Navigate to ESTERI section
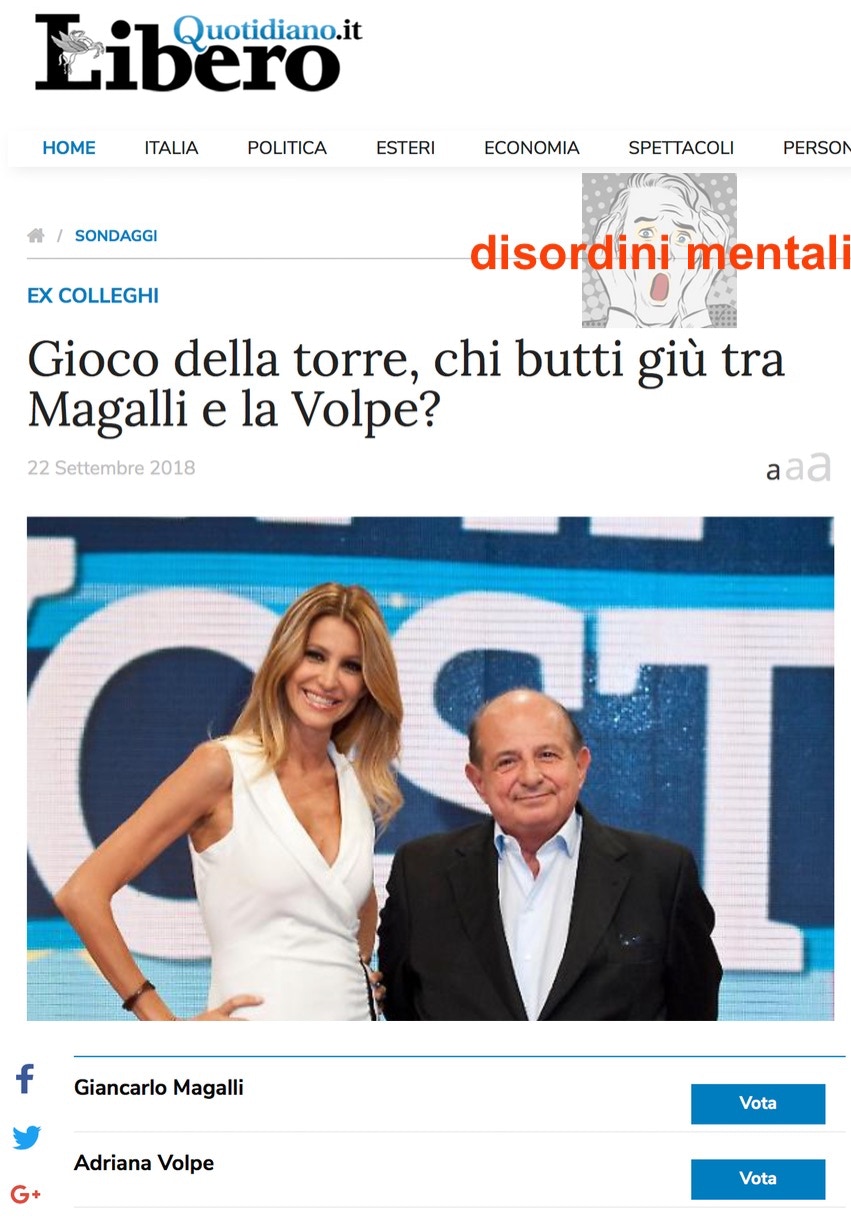This screenshot has width=851, height=1232. coord(405,148)
